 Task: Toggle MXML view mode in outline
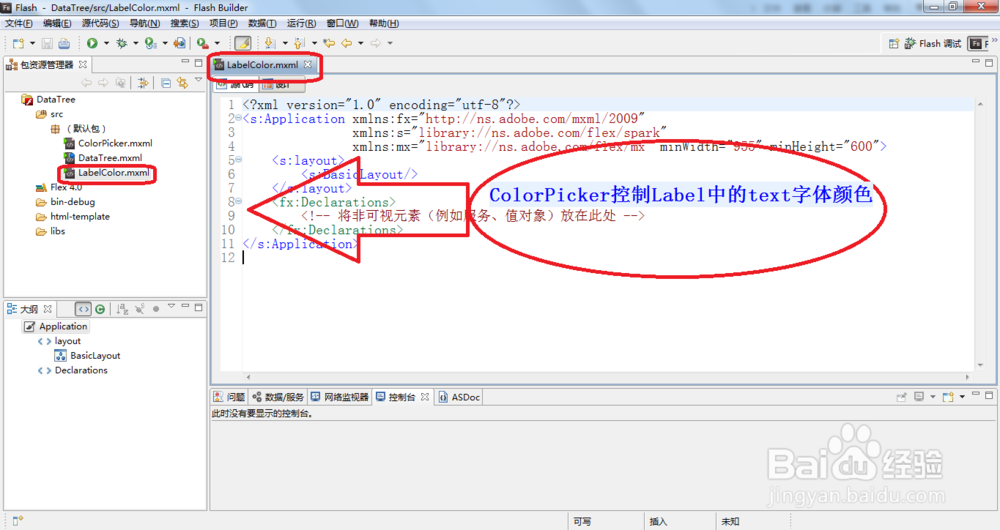click(84, 309)
